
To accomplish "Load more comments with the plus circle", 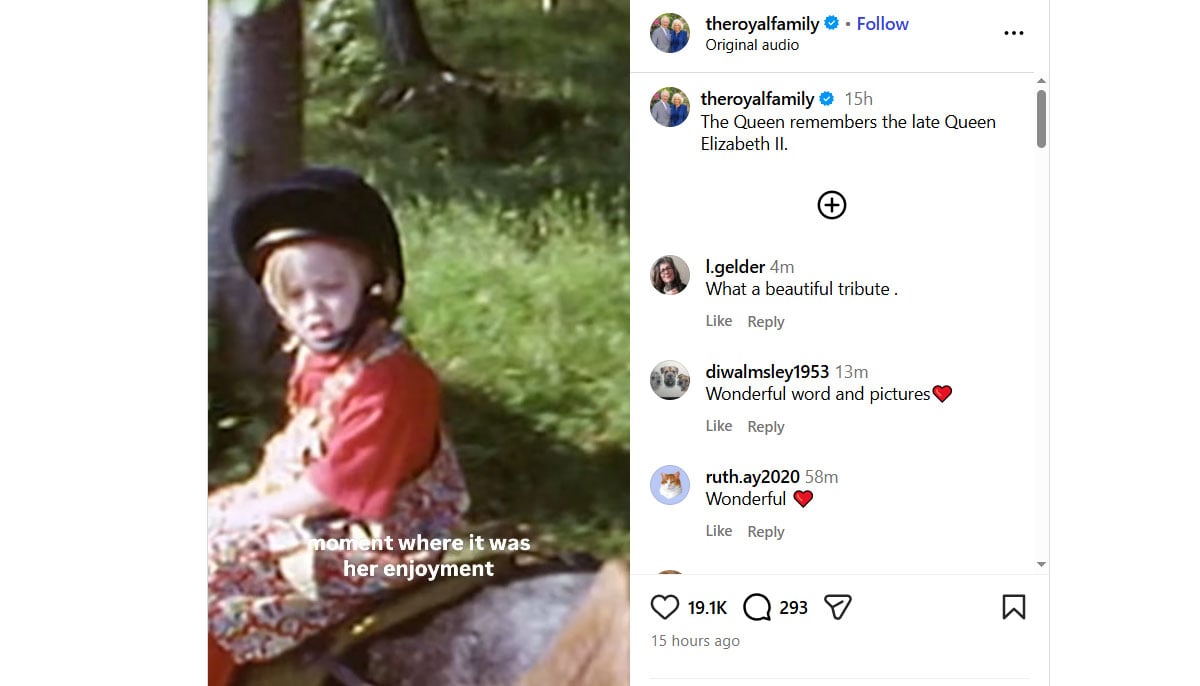I will tap(832, 205).
